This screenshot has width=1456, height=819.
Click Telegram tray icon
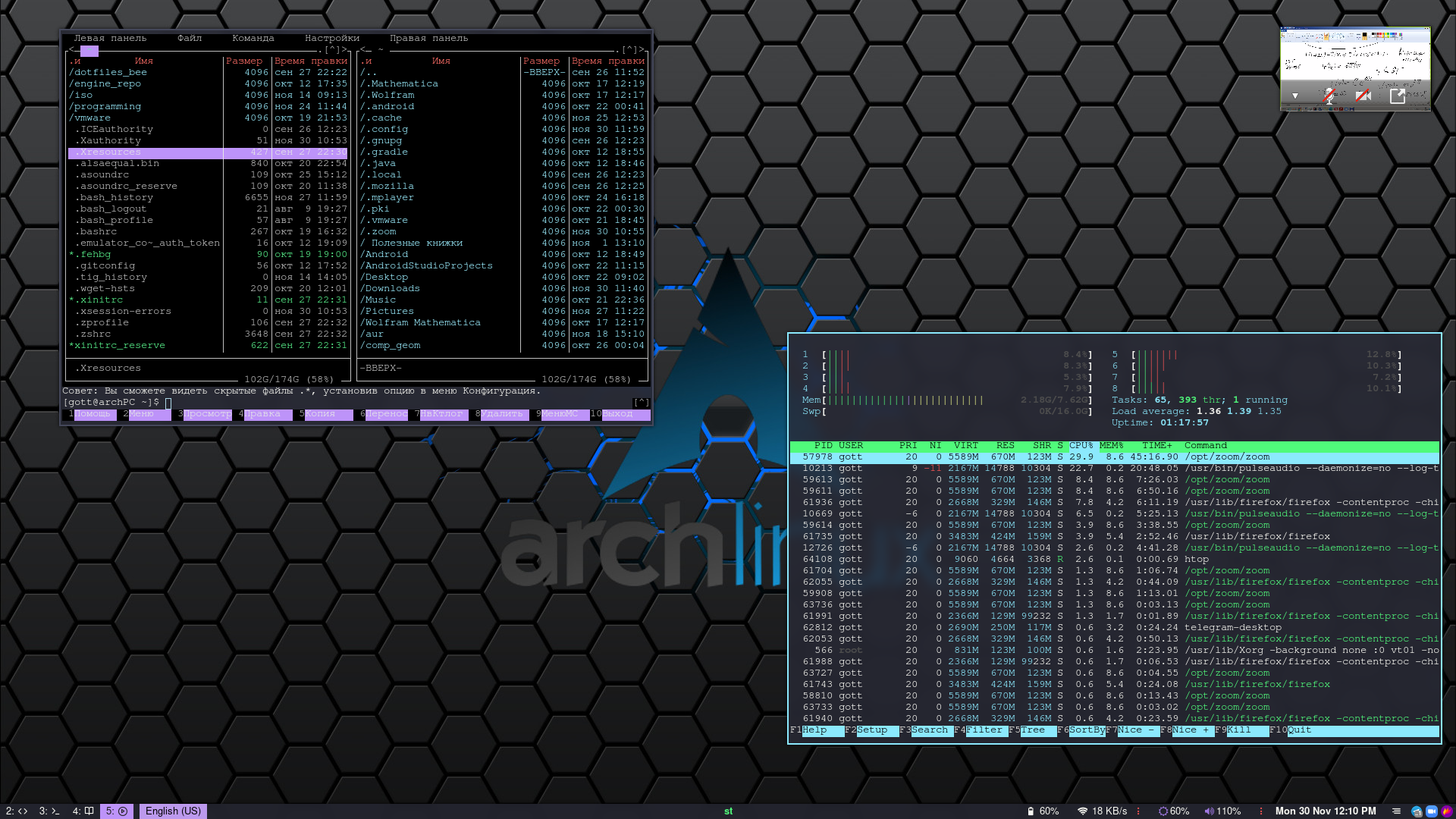click(x=1416, y=811)
